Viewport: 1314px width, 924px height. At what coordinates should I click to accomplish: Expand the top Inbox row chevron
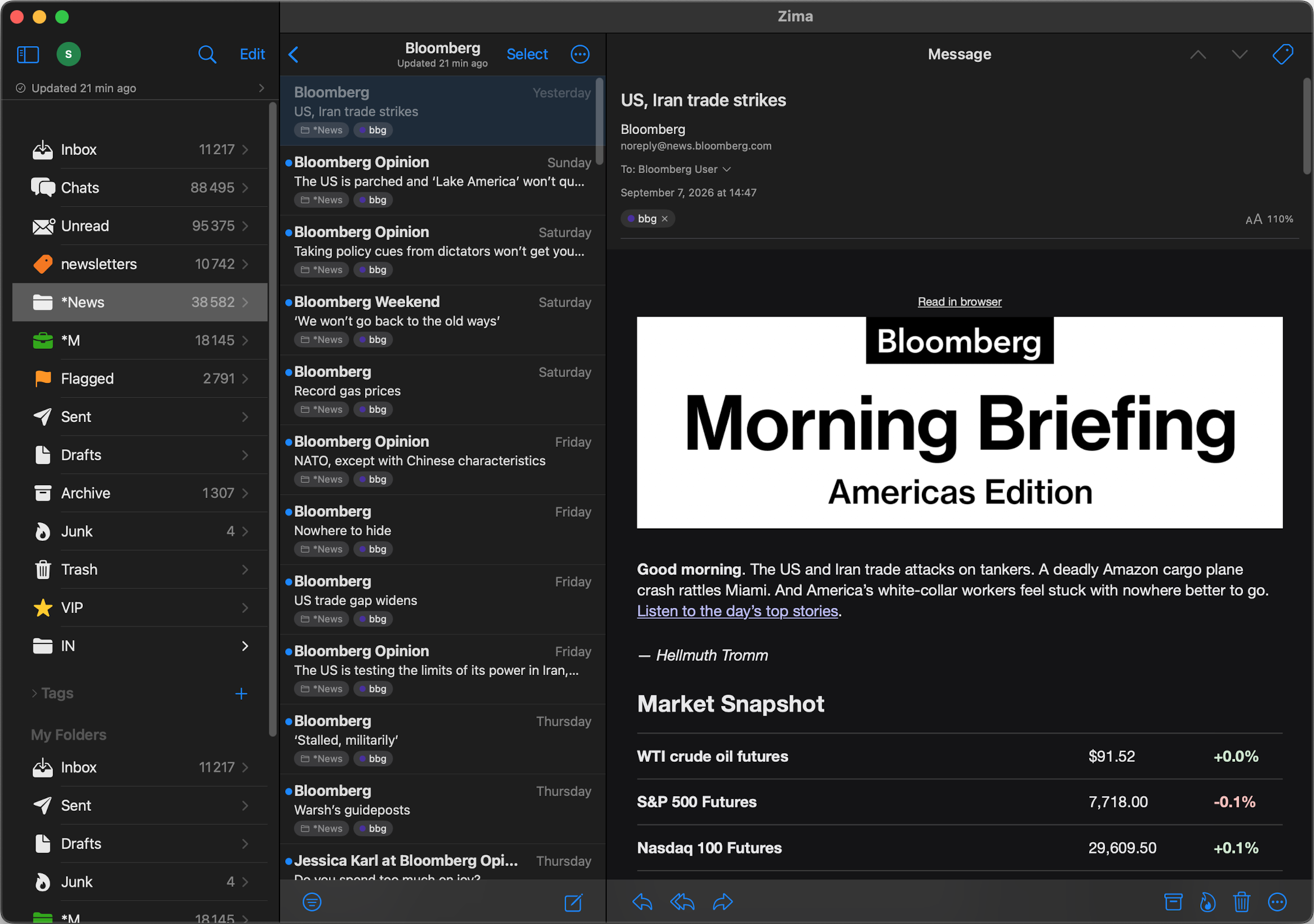click(x=245, y=149)
